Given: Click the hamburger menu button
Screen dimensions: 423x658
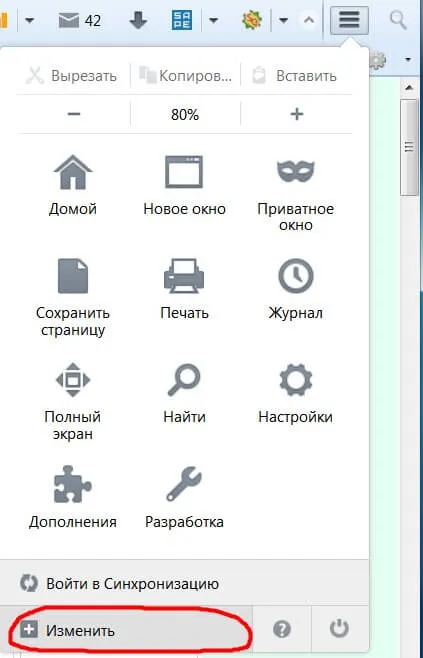Looking at the screenshot, I should click(349, 20).
